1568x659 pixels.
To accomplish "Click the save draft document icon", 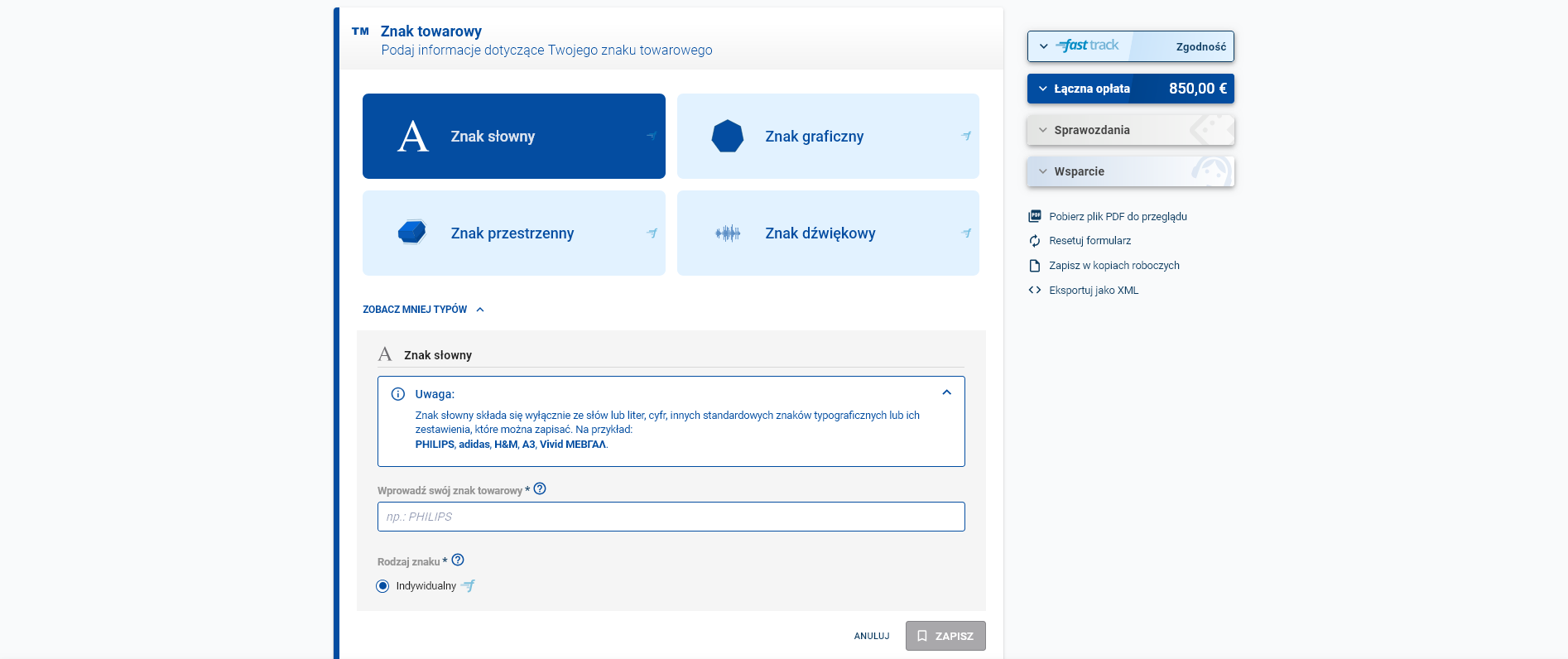I will click(1035, 266).
